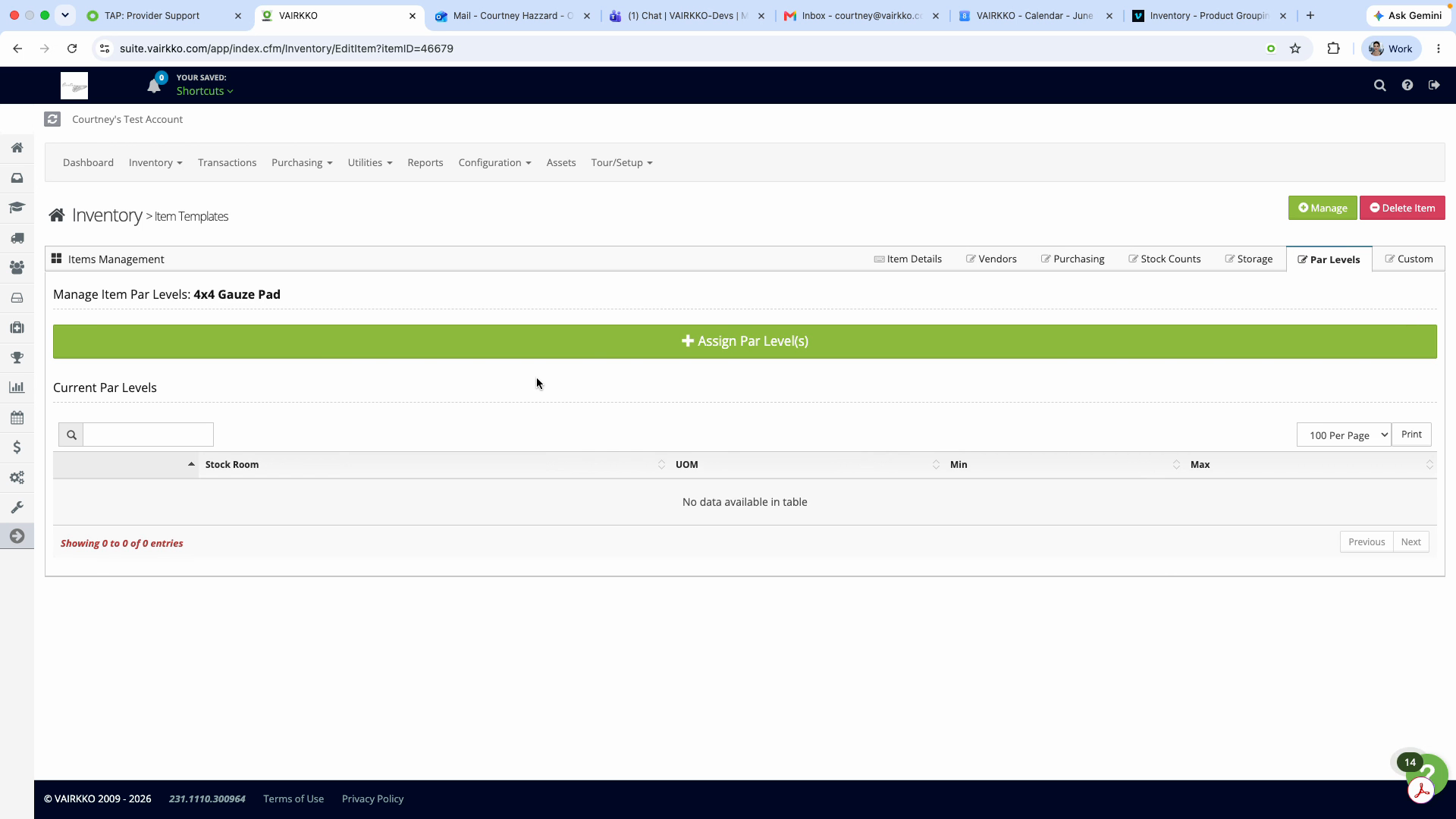Open the Utilities dropdown menu

(x=370, y=163)
